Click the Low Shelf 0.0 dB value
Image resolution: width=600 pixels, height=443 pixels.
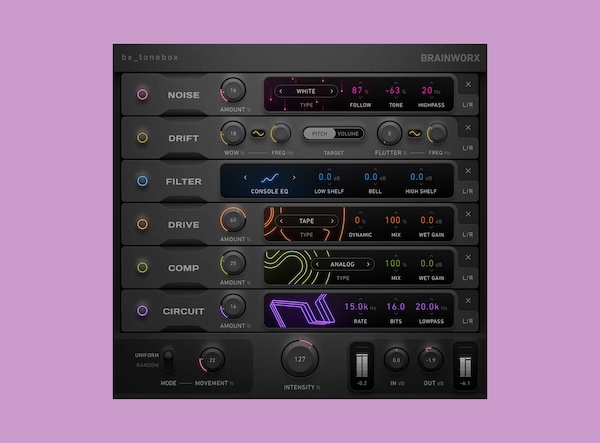click(325, 177)
